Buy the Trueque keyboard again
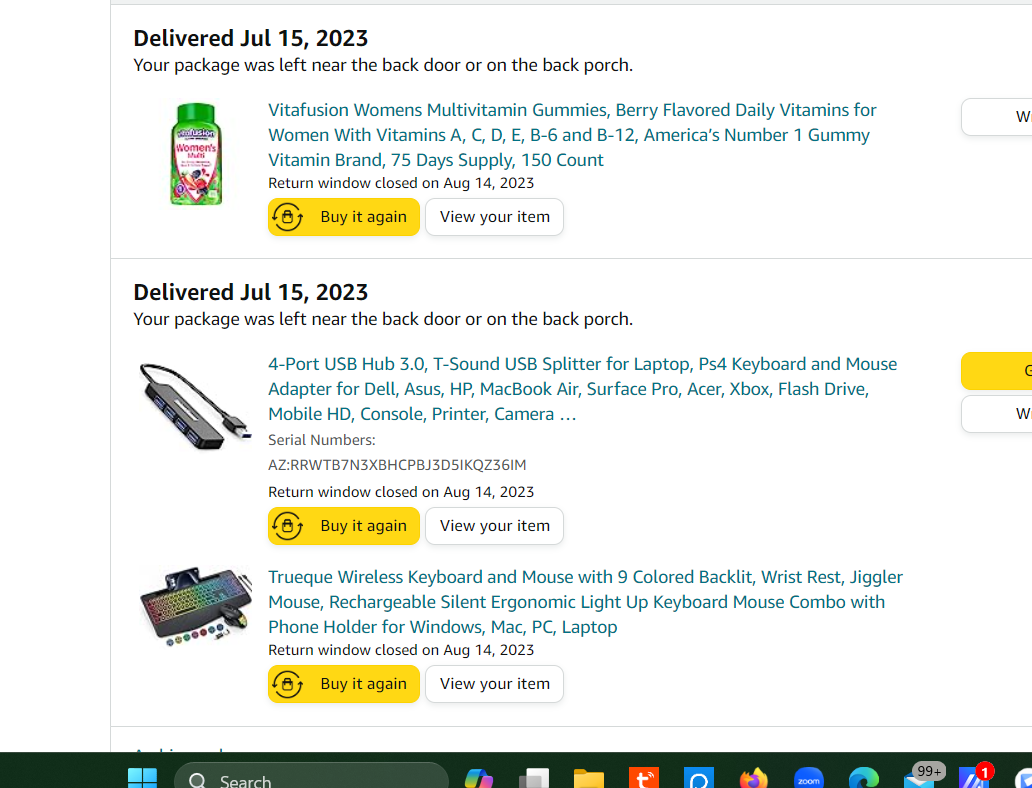 (344, 683)
